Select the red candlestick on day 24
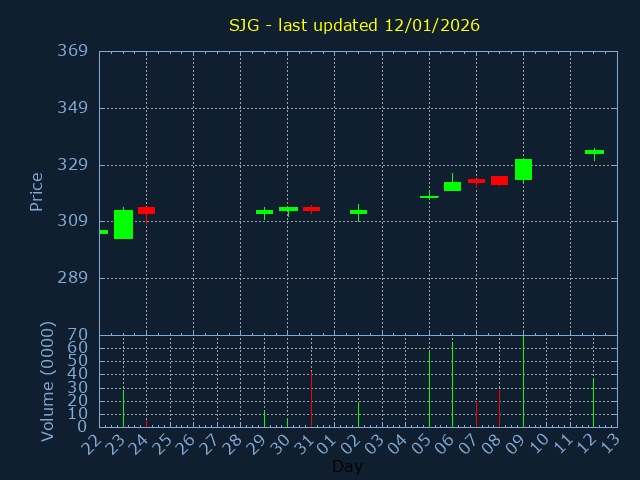Image resolution: width=640 pixels, height=480 pixels. (x=146, y=210)
